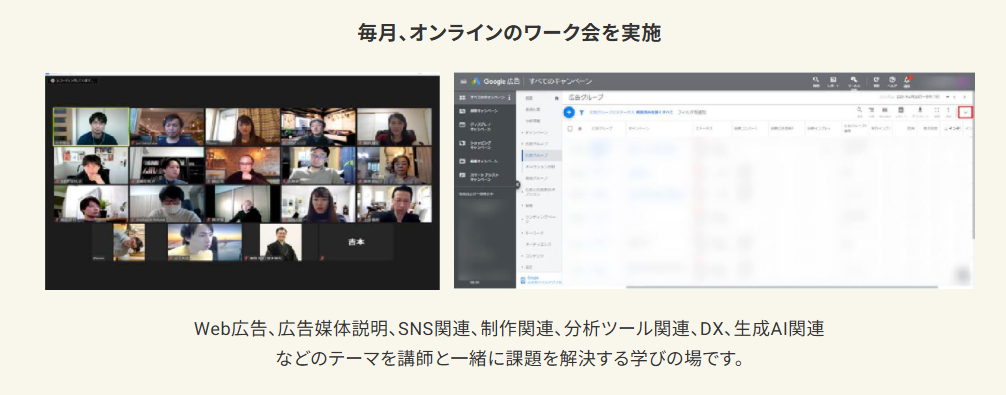Sort by ステータス column header
The width and height of the screenshot is (1006, 395).
[x=703, y=129]
